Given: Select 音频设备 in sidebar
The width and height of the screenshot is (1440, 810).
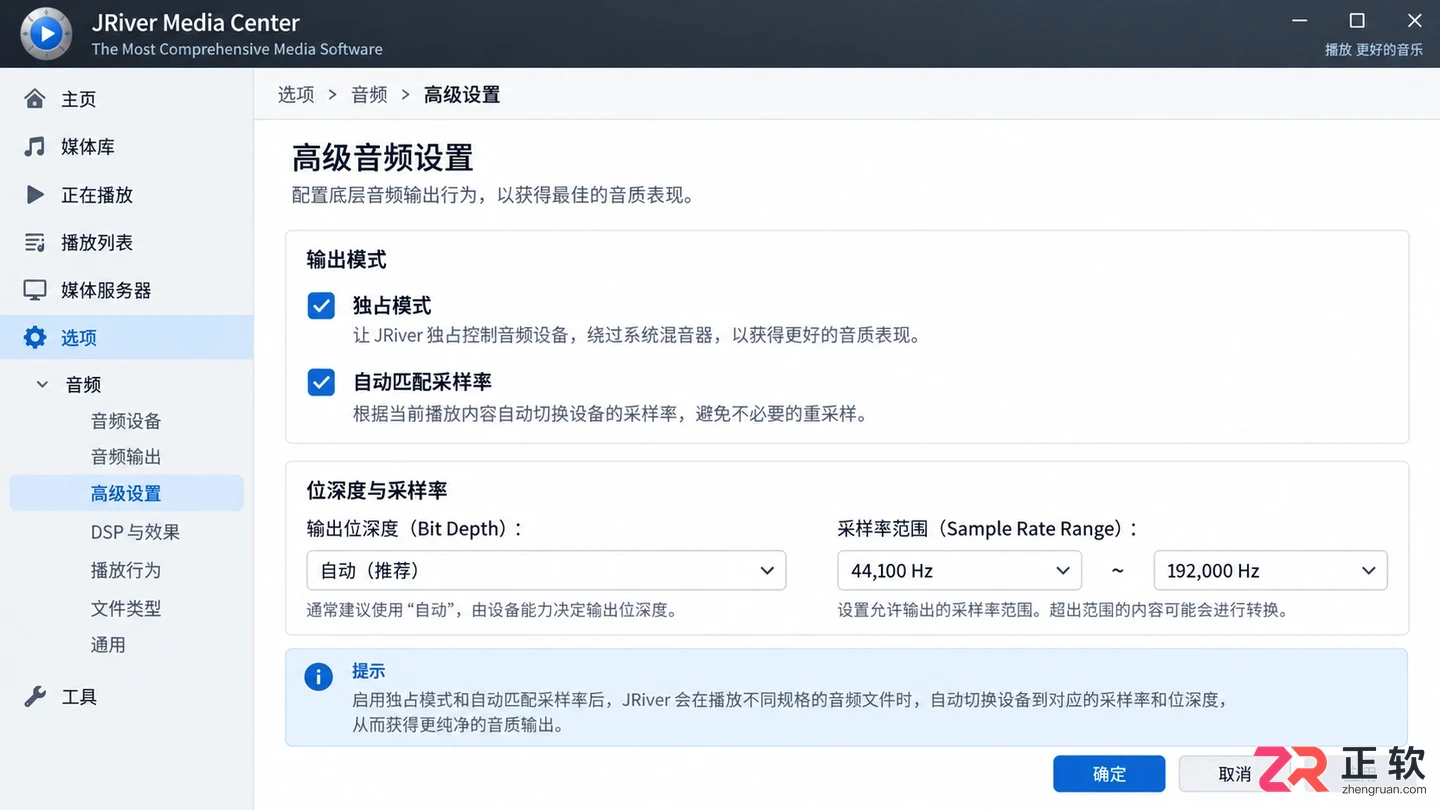Looking at the screenshot, I should tap(126, 420).
